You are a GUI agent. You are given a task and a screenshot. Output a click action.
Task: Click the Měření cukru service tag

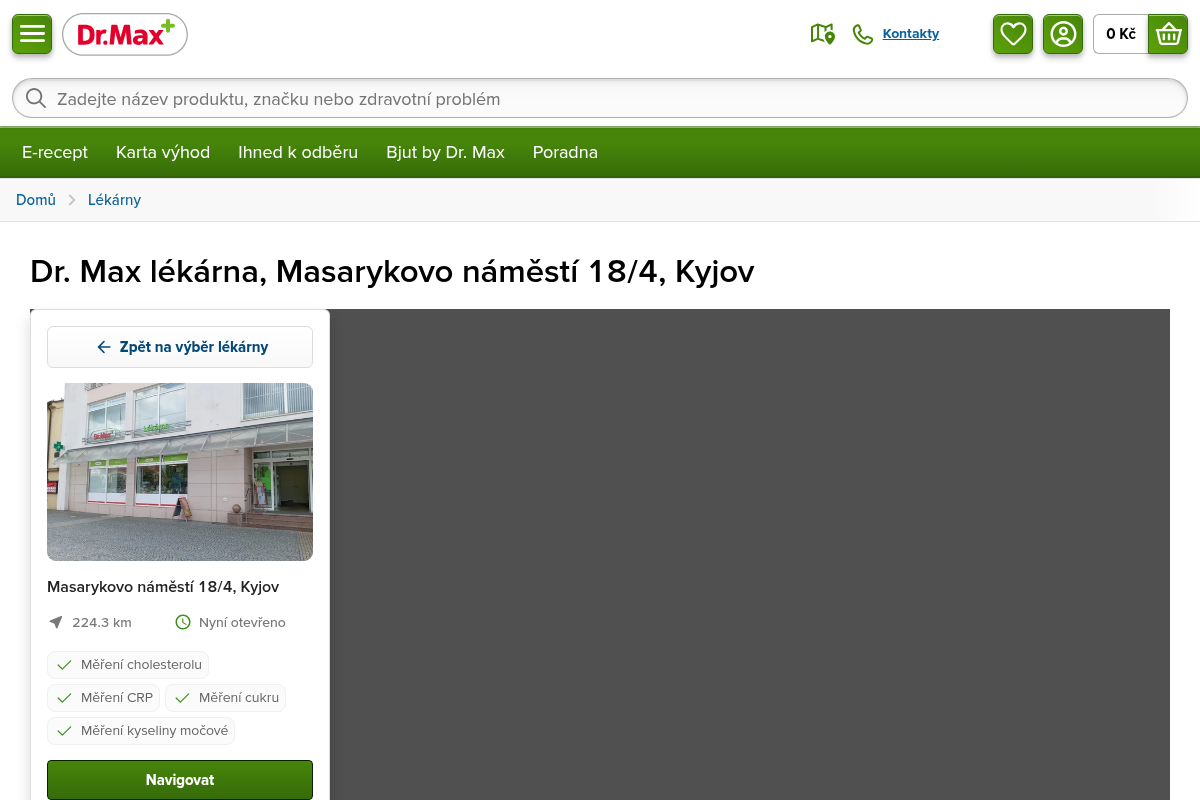coord(225,698)
